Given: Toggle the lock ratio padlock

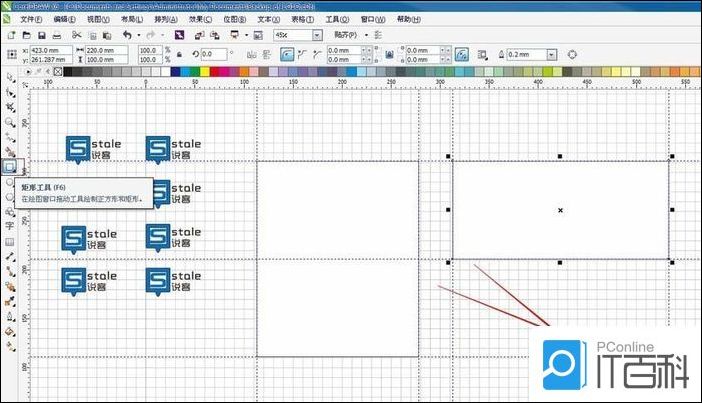Looking at the screenshot, I should click(x=179, y=55).
